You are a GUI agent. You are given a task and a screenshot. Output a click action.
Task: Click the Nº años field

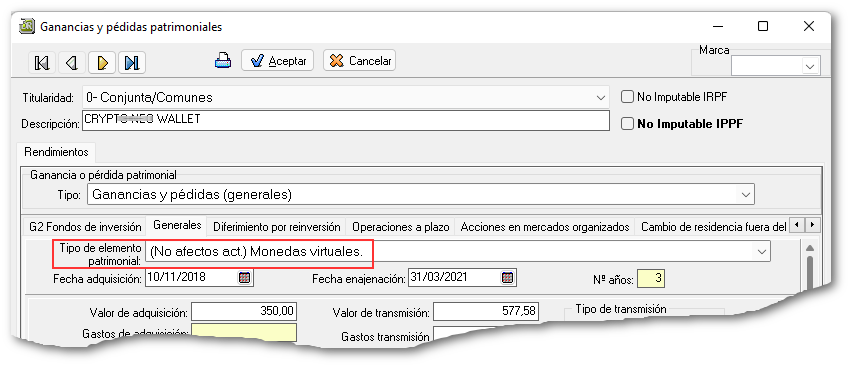coord(651,279)
